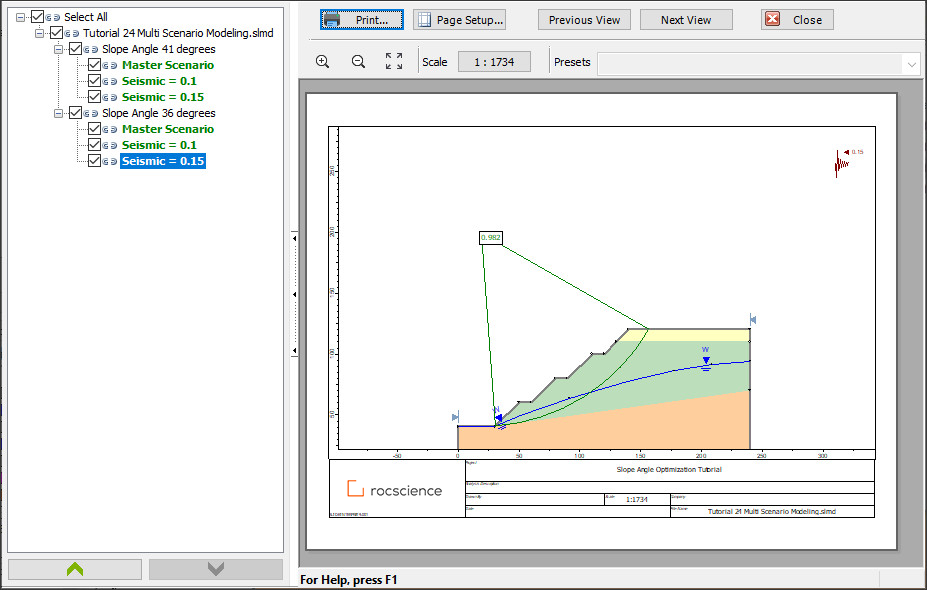Viewport: 927px width, 590px height.
Task: Uncheck Seismic = 0.1 under Slope Angle 36 degrees
Action: pyautogui.click(x=94, y=144)
